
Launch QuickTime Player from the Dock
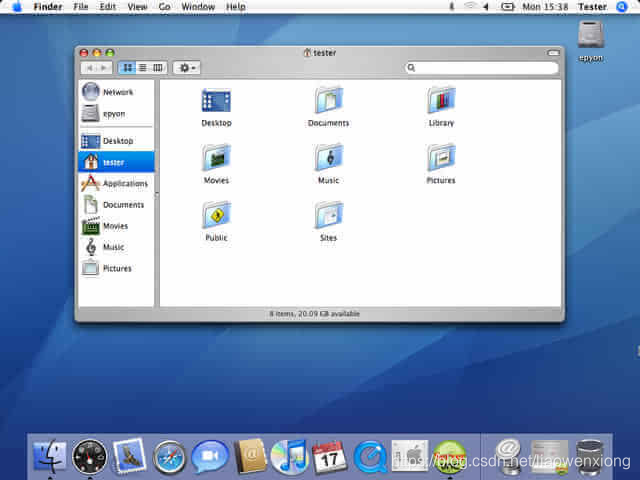370,457
